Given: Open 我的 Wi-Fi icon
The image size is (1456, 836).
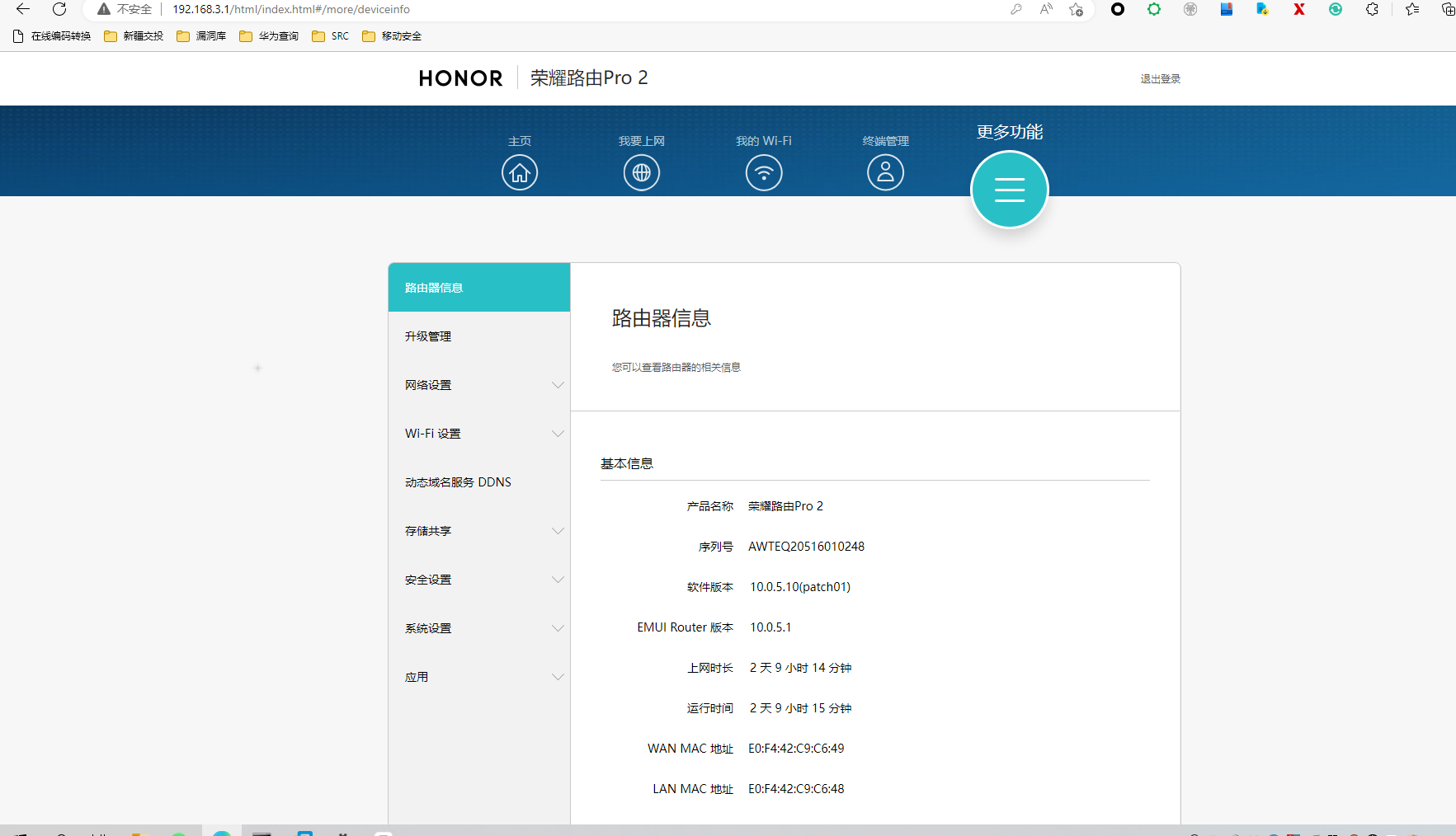Looking at the screenshot, I should click(764, 173).
